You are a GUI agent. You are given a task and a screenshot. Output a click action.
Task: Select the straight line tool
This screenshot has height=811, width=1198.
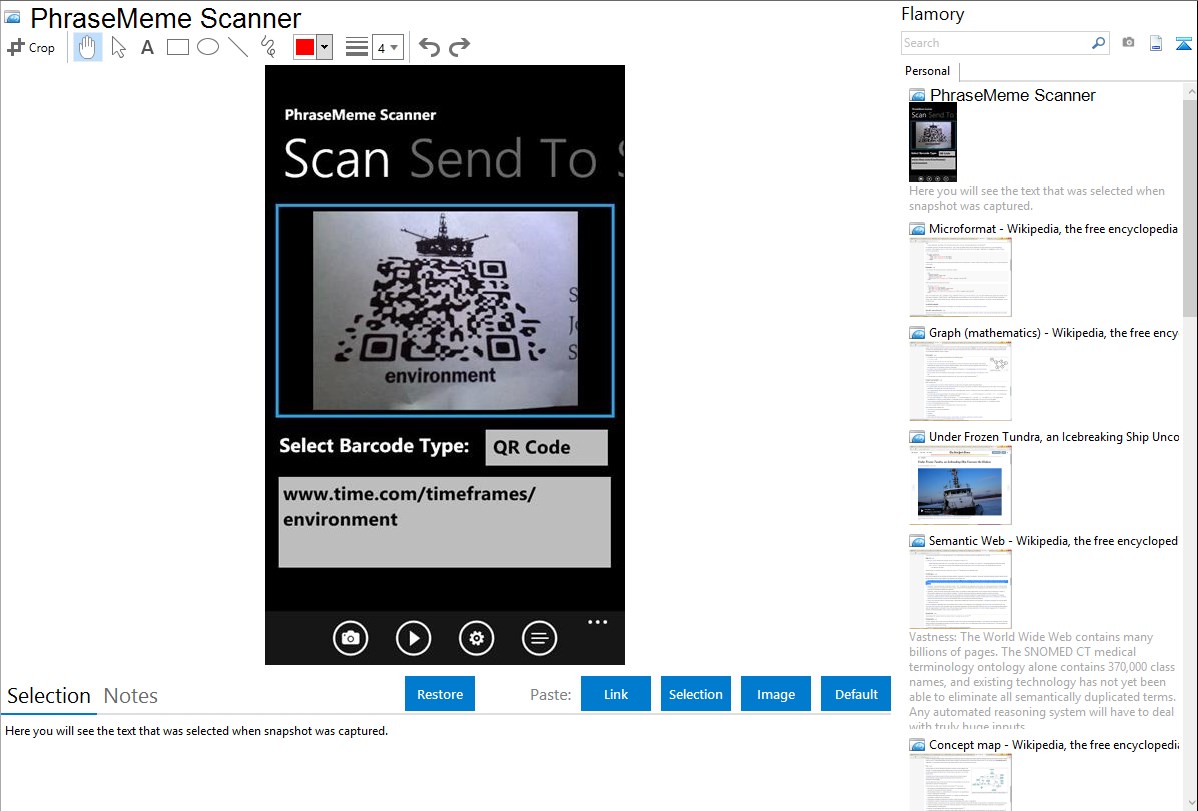click(238, 47)
